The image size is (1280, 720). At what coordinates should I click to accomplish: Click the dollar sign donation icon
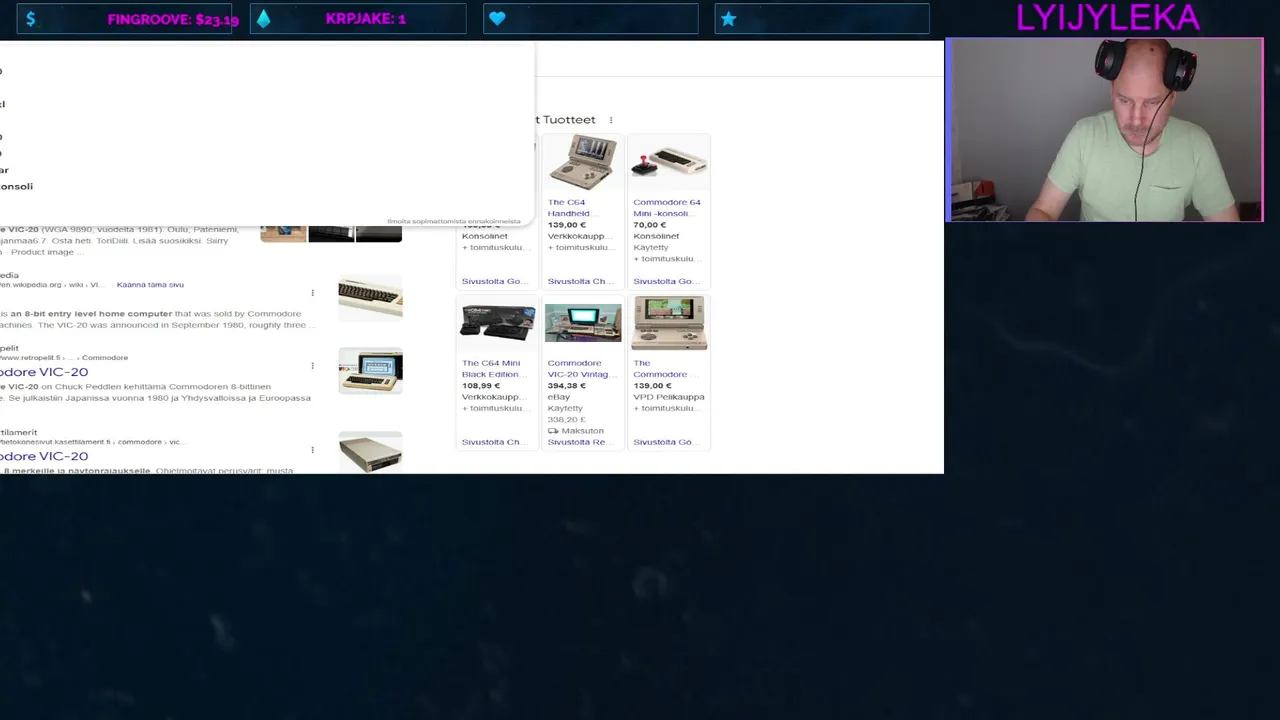[x=30, y=19]
